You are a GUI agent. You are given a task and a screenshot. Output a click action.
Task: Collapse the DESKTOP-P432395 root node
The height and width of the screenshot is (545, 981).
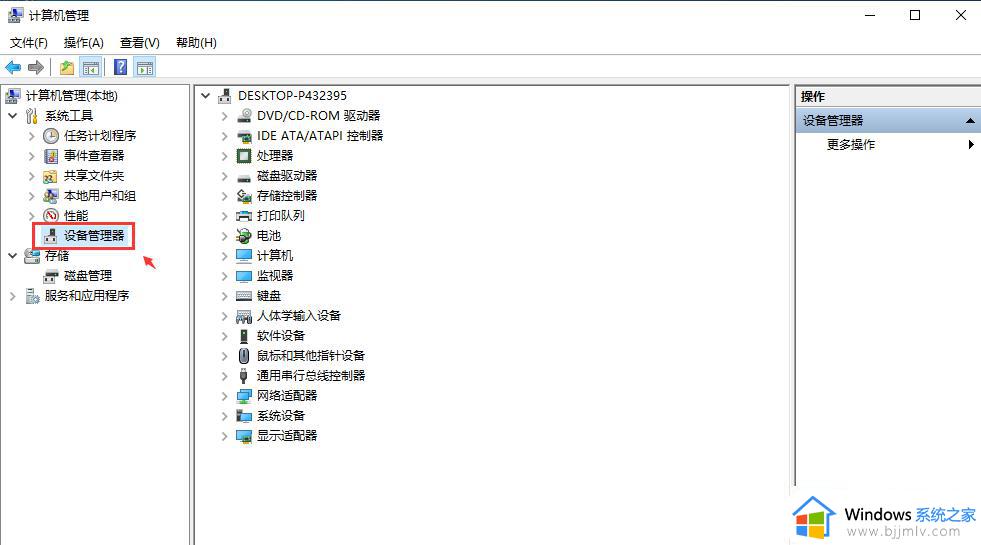point(206,96)
